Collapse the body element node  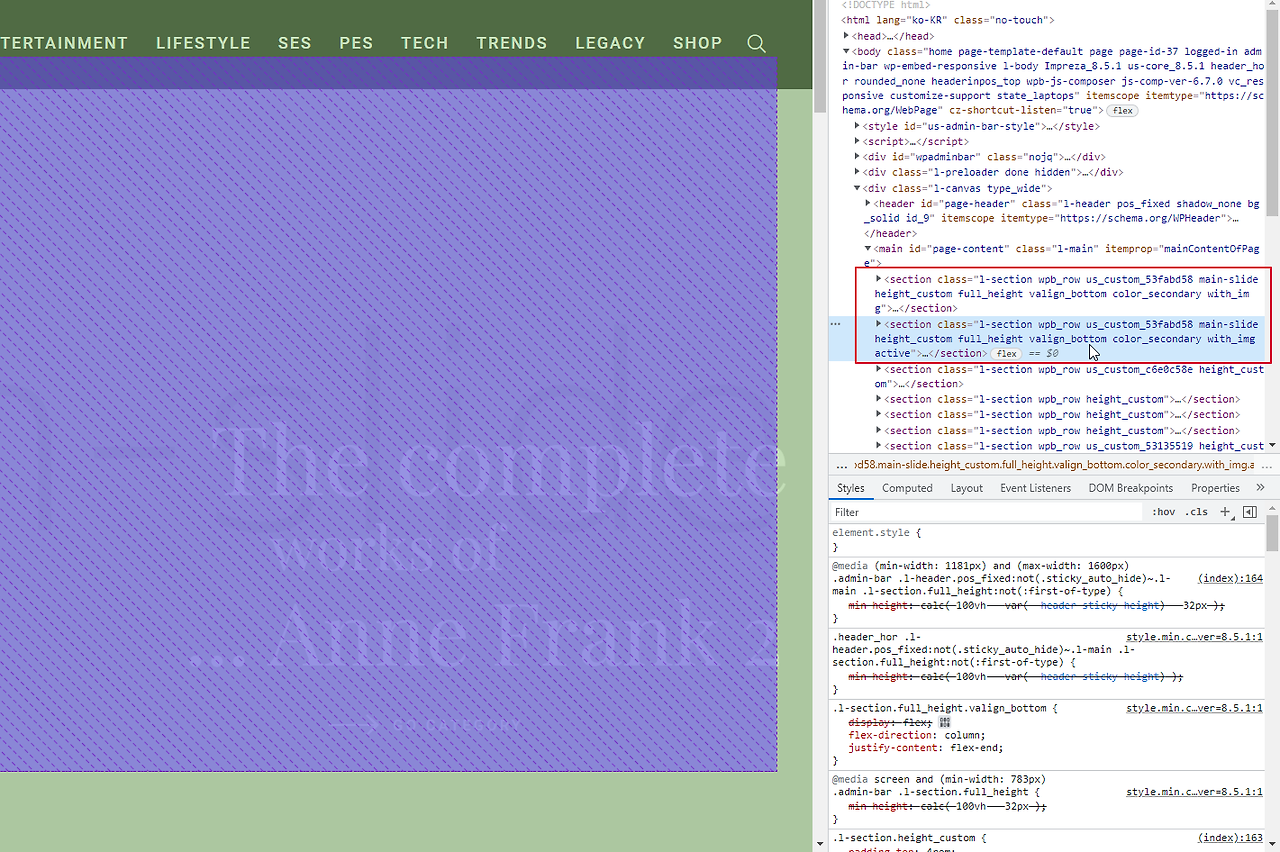pos(847,51)
